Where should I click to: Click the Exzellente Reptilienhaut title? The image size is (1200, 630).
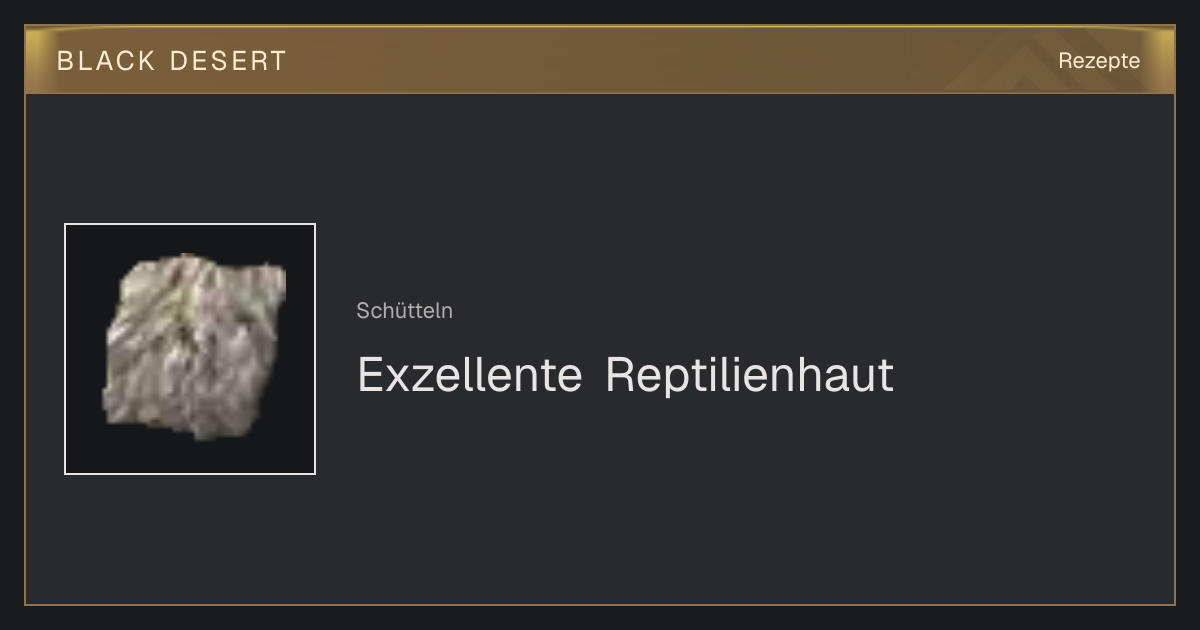click(x=625, y=375)
